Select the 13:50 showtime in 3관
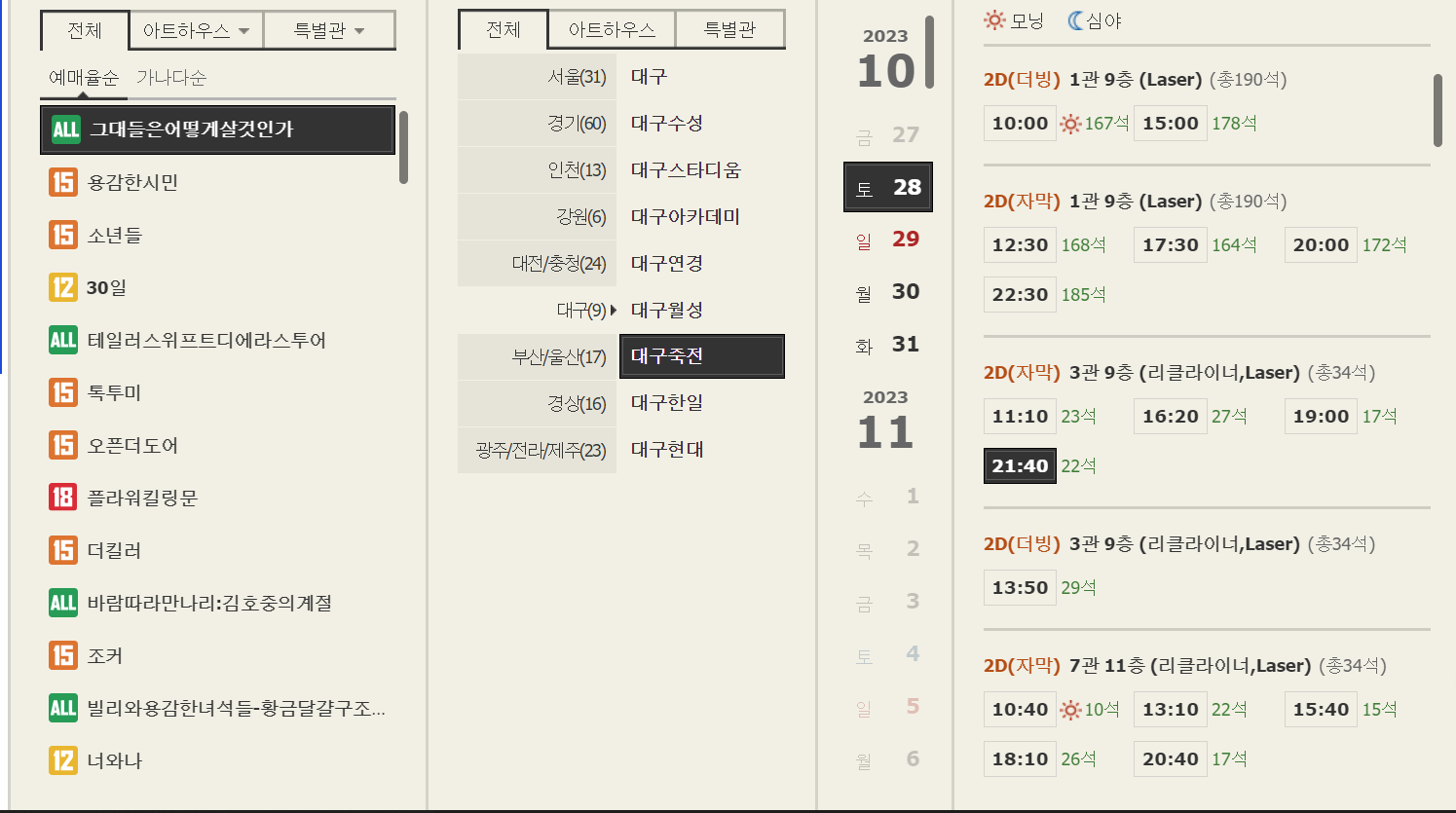1456x813 pixels. pyautogui.click(x=1020, y=587)
